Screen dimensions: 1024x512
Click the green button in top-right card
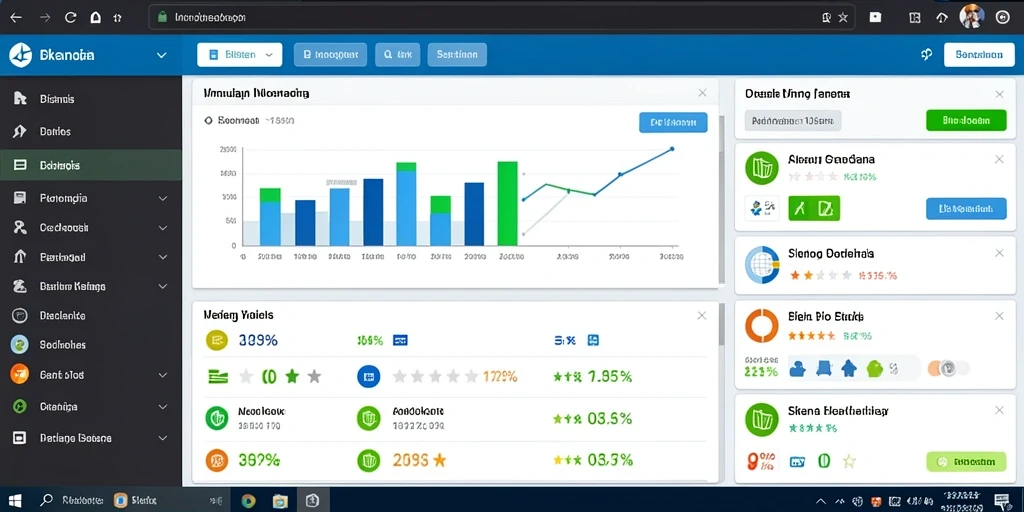point(966,121)
